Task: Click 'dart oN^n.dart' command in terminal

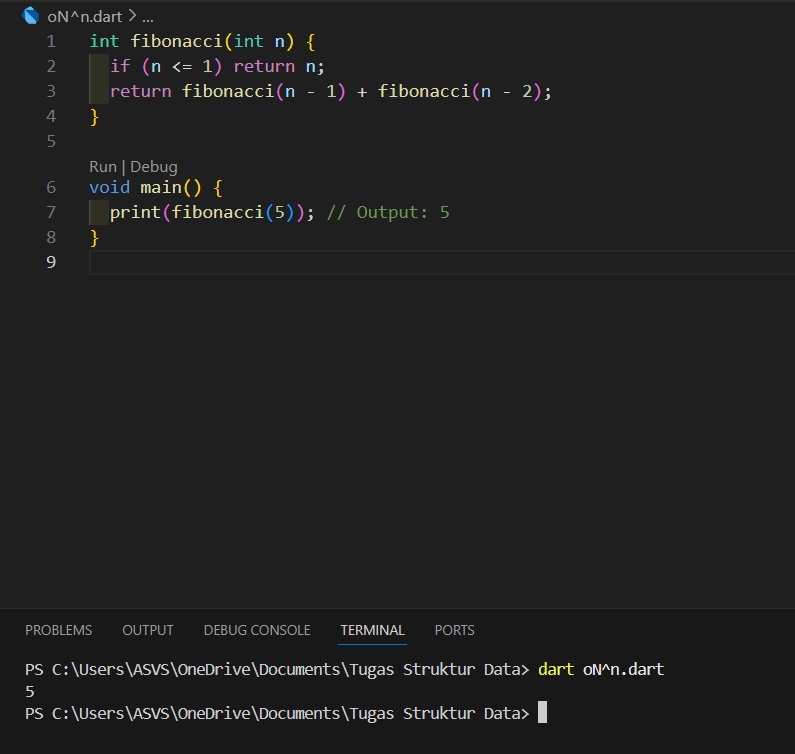Action: click(x=601, y=669)
